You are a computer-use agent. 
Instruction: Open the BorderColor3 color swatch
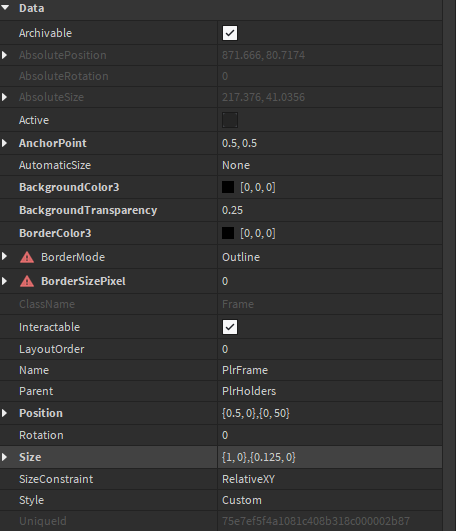pyautogui.click(x=228, y=233)
